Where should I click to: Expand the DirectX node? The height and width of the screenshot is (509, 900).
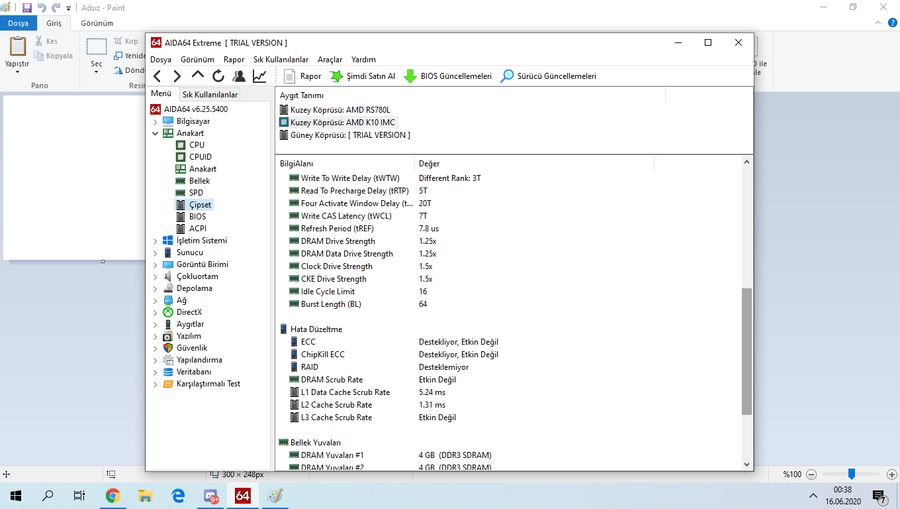point(155,313)
